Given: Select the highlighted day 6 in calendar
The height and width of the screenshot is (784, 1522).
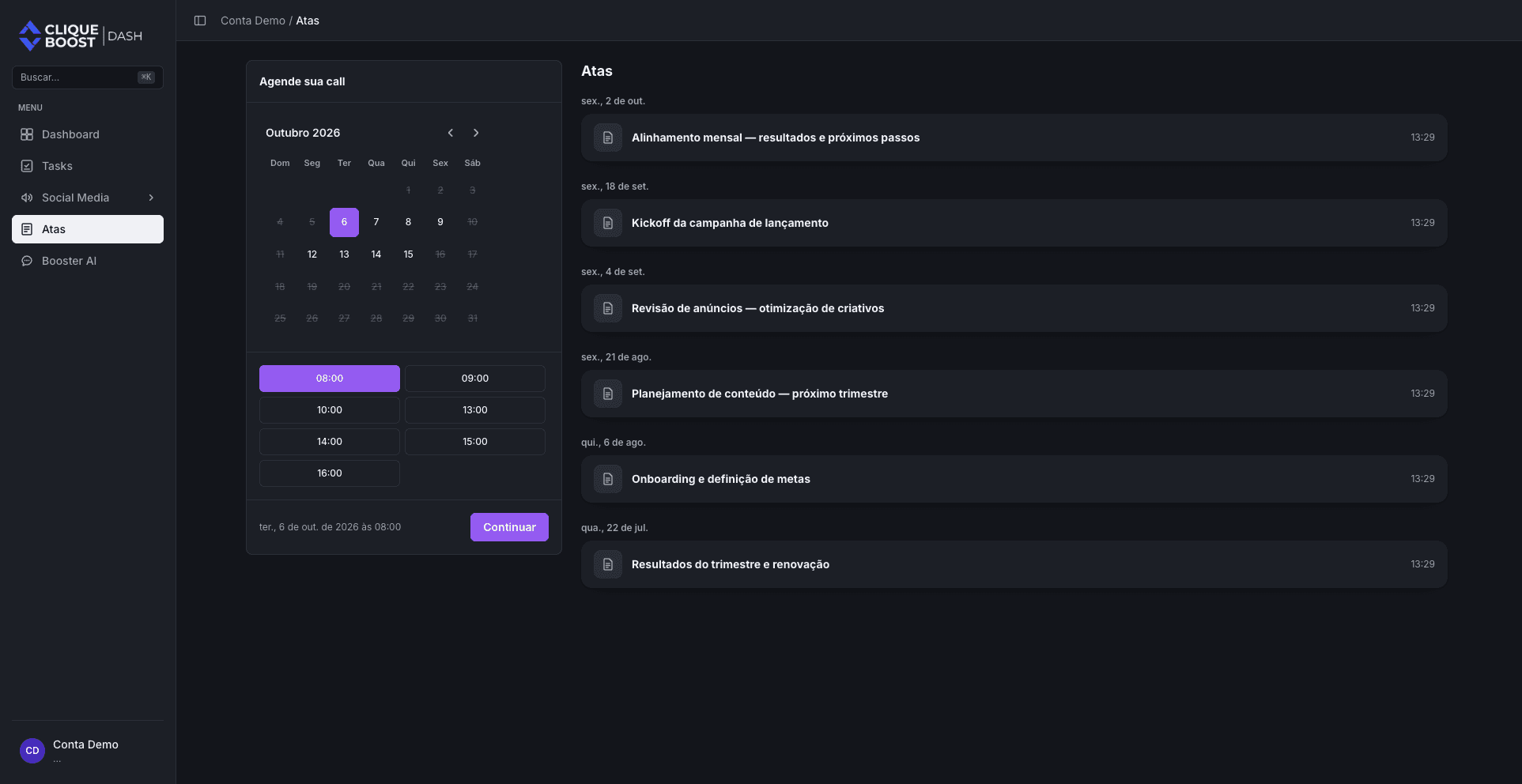Looking at the screenshot, I should [x=344, y=222].
